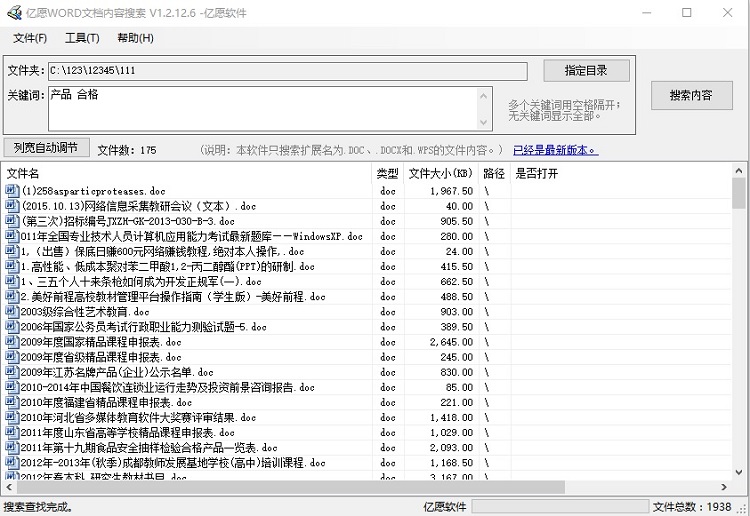Click horizontal scrollbar left arrow
The height and width of the screenshot is (516, 750).
click(9, 487)
